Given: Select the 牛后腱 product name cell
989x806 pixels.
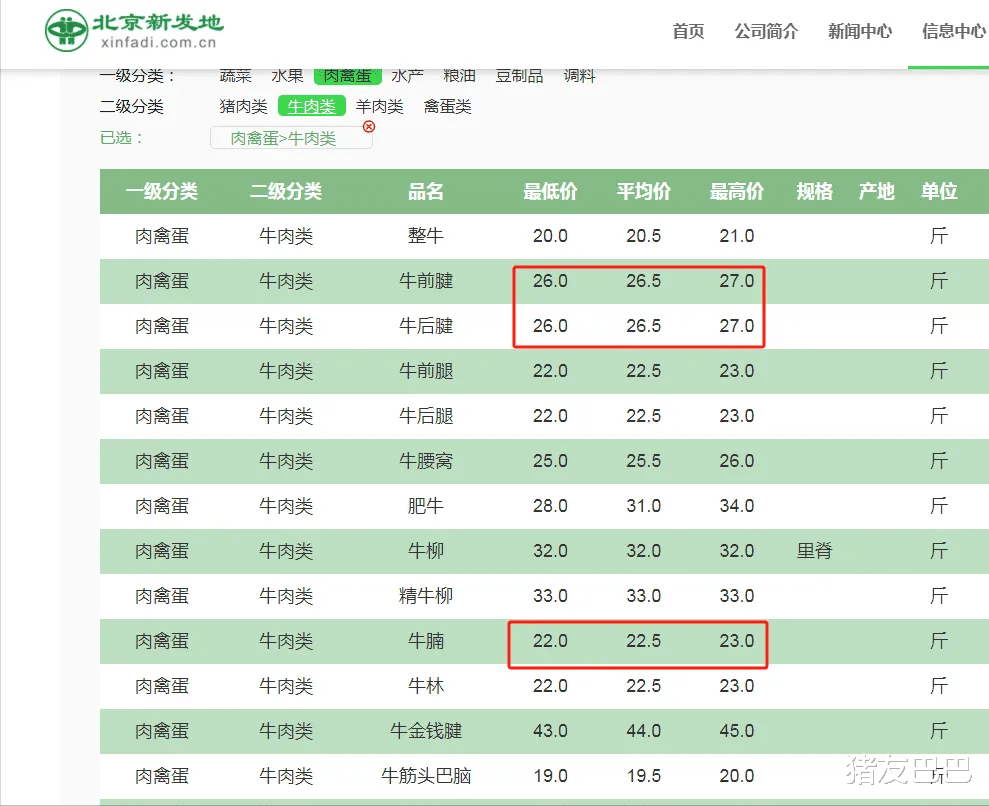Looking at the screenshot, I should pyautogui.click(x=426, y=326).
